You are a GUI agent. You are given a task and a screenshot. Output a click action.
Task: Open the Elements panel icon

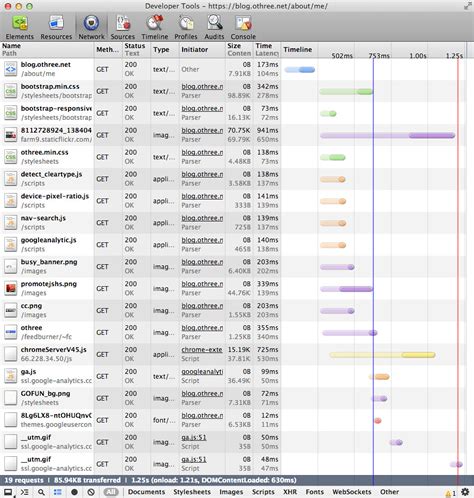pyautogui.click(x=20, y=23)
